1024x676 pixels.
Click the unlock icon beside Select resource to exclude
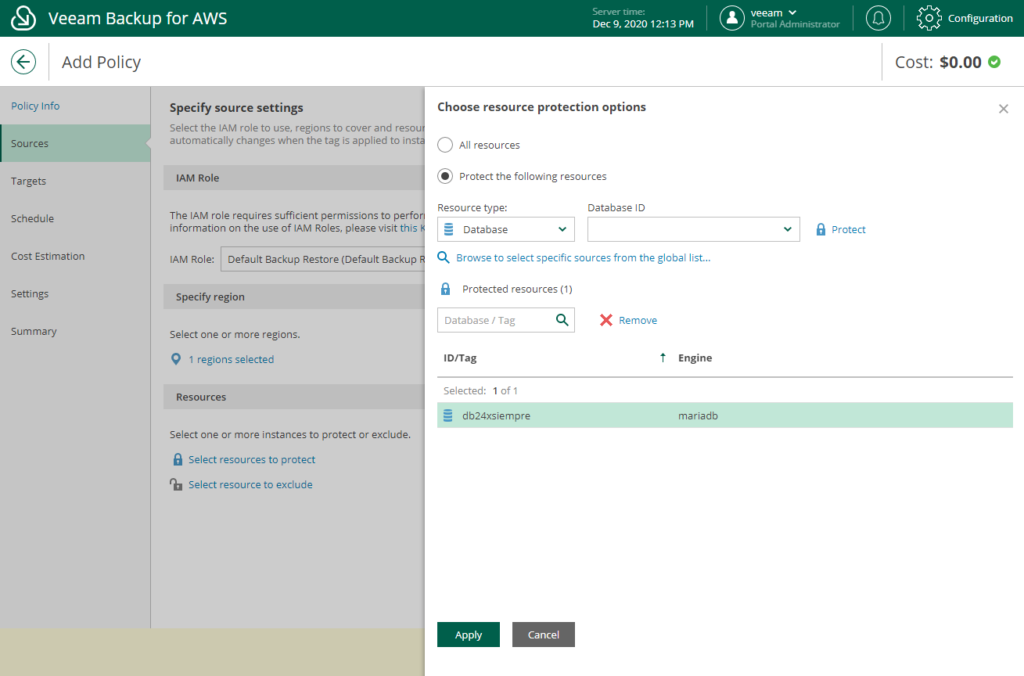[176, 484]
